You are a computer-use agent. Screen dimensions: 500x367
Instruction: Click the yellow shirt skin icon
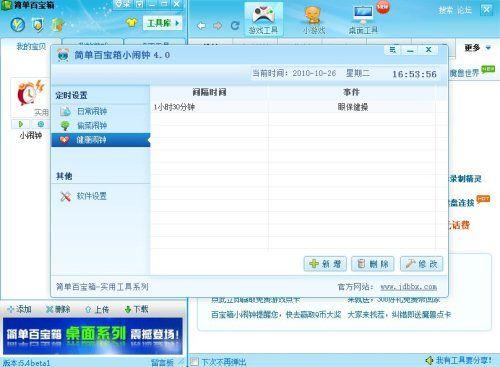pyautogui.click(x=131, y=23)
